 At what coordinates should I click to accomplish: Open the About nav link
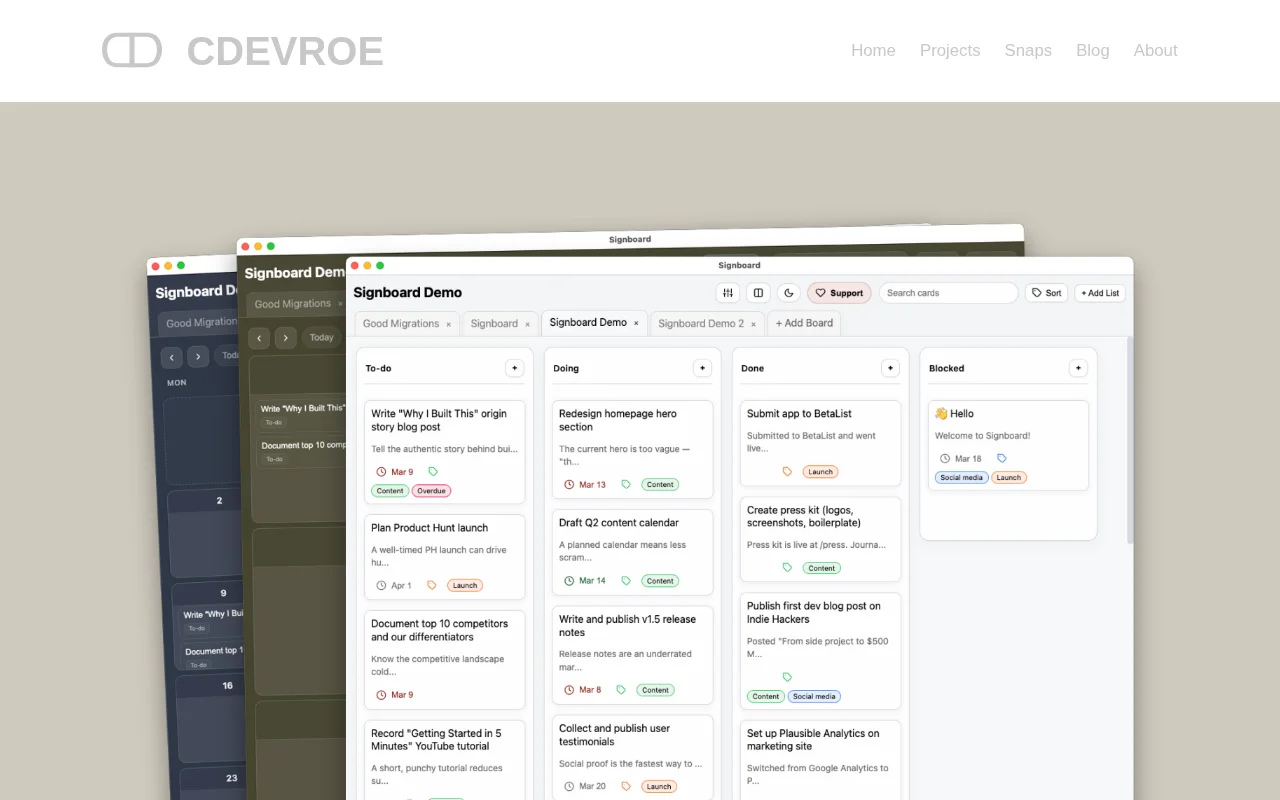tap(1156, 51)
